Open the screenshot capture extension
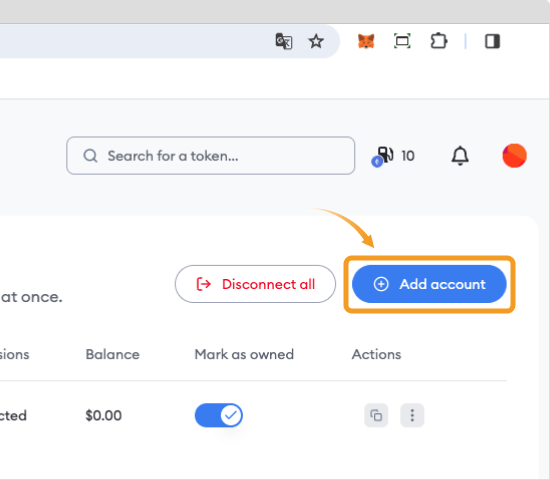This screenshot has width=550, height=480. [x=402, y=41]
